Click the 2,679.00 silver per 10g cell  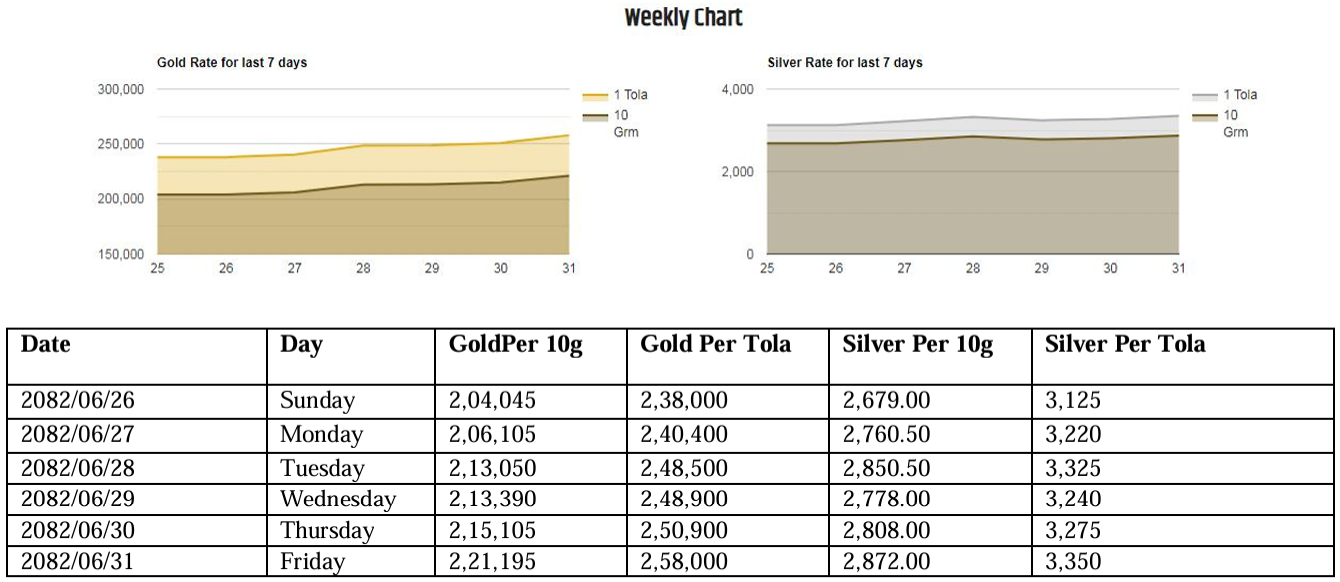(886, 401)
